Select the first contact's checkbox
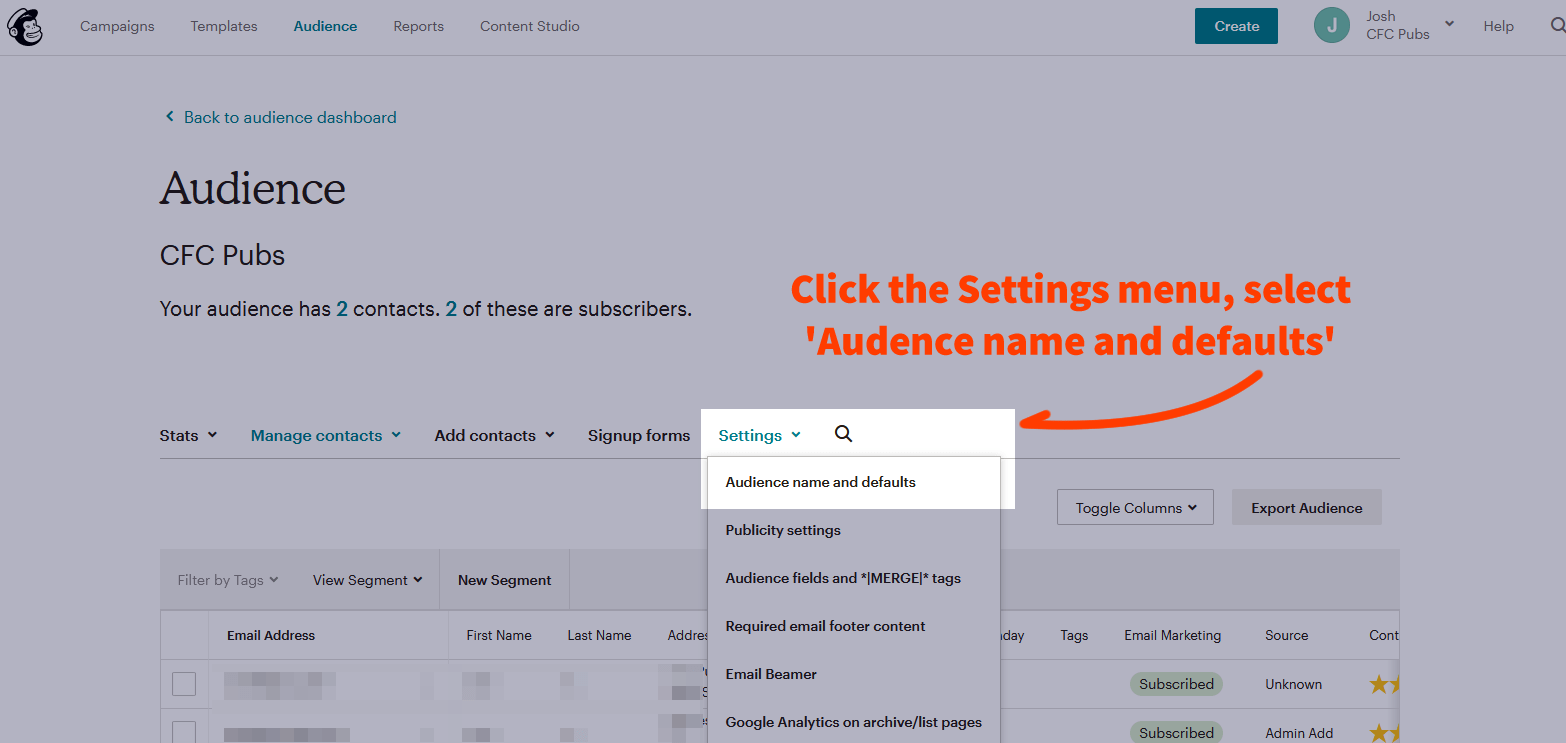The image size is (1566, 743). coord(185,683)
